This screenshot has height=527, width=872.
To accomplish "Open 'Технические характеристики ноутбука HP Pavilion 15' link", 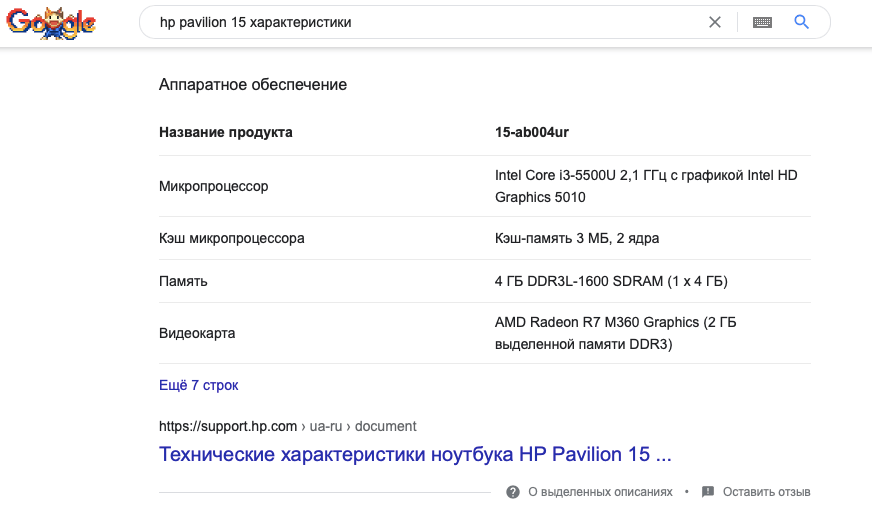I will tap(415, 454).
